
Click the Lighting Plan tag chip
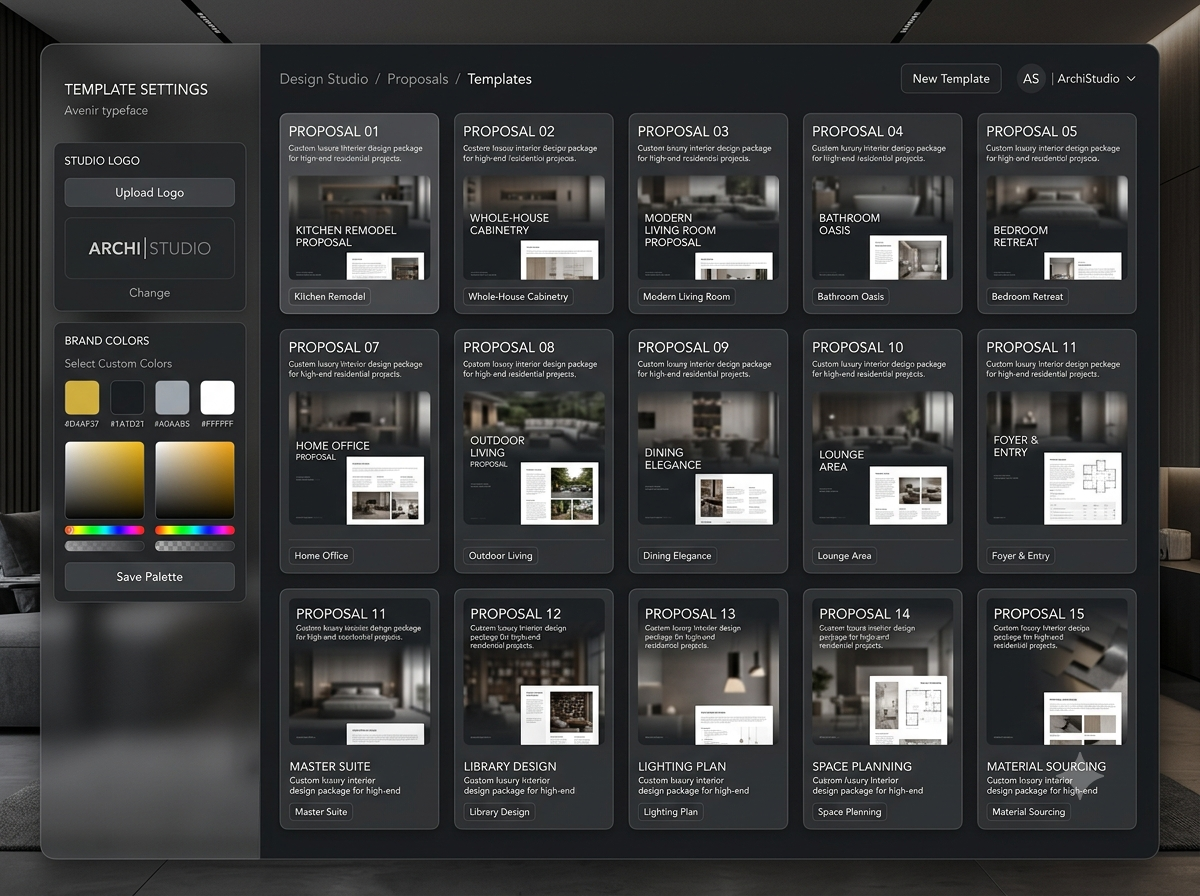(x=670, y=812)
